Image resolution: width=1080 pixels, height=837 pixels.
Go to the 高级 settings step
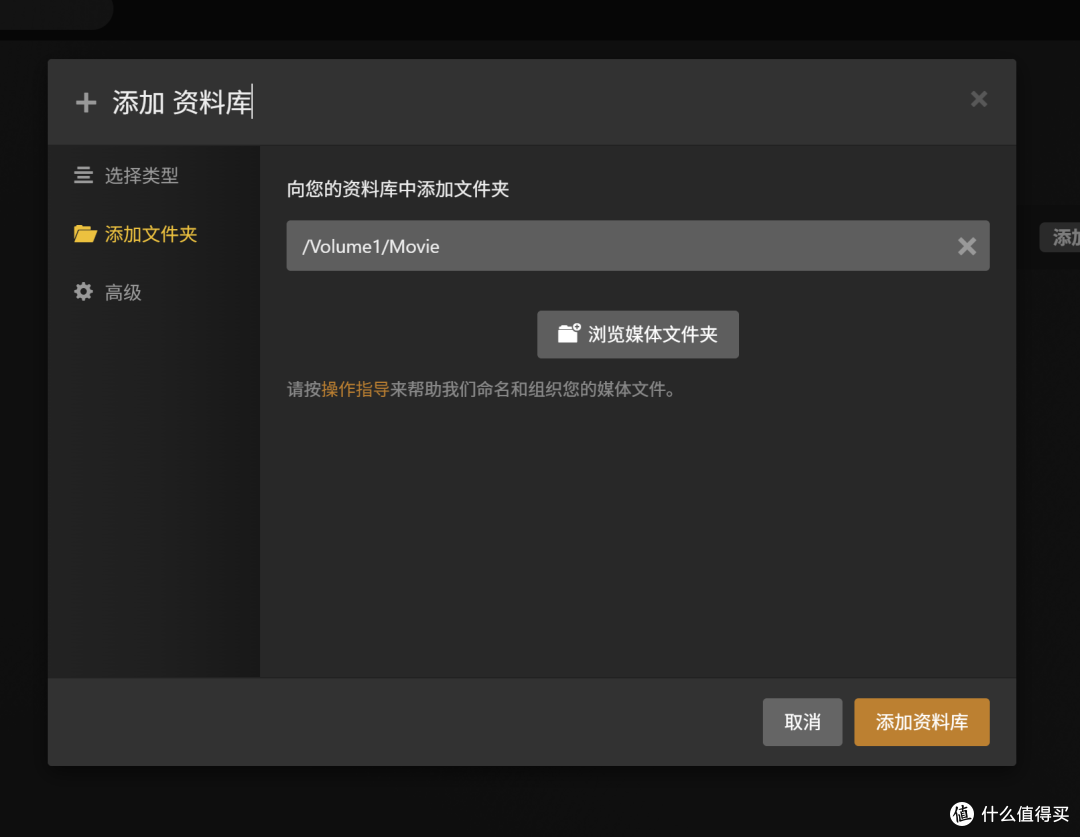[x=107, y=292]
